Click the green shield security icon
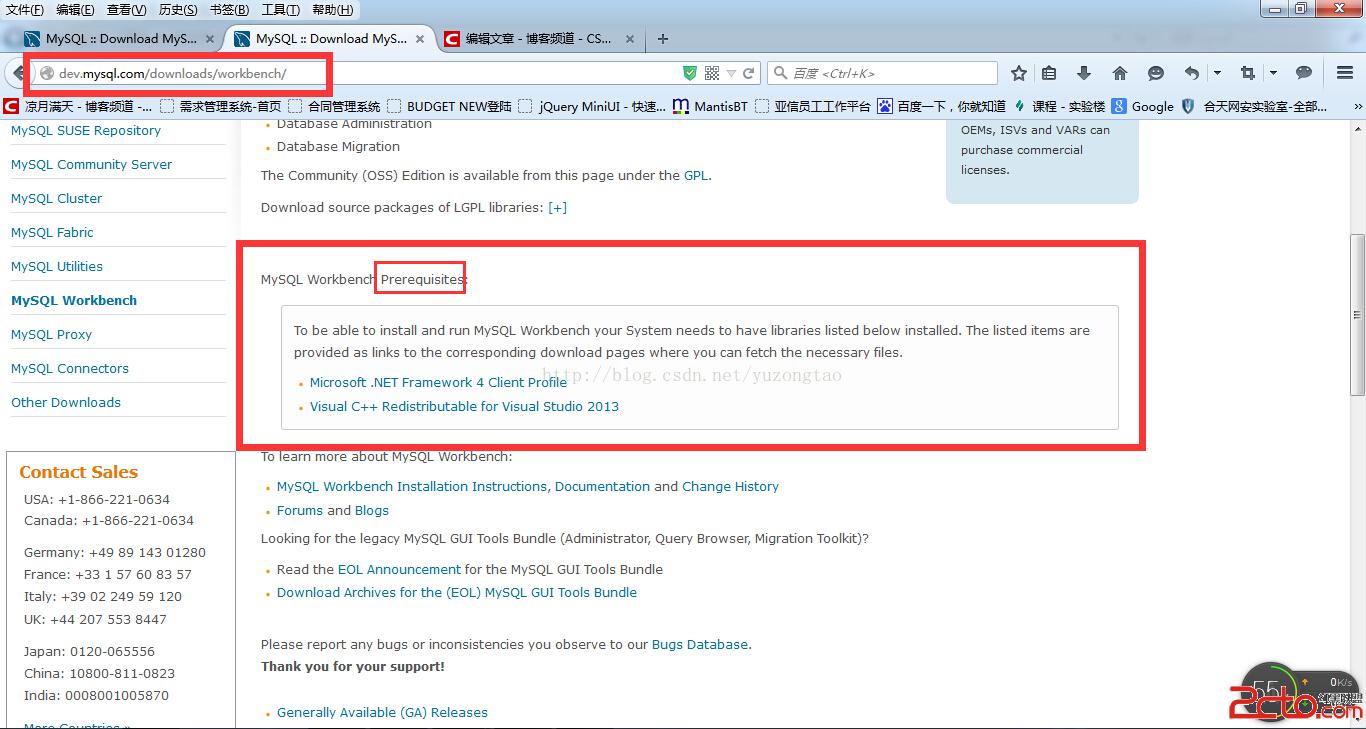 point(690,73)
